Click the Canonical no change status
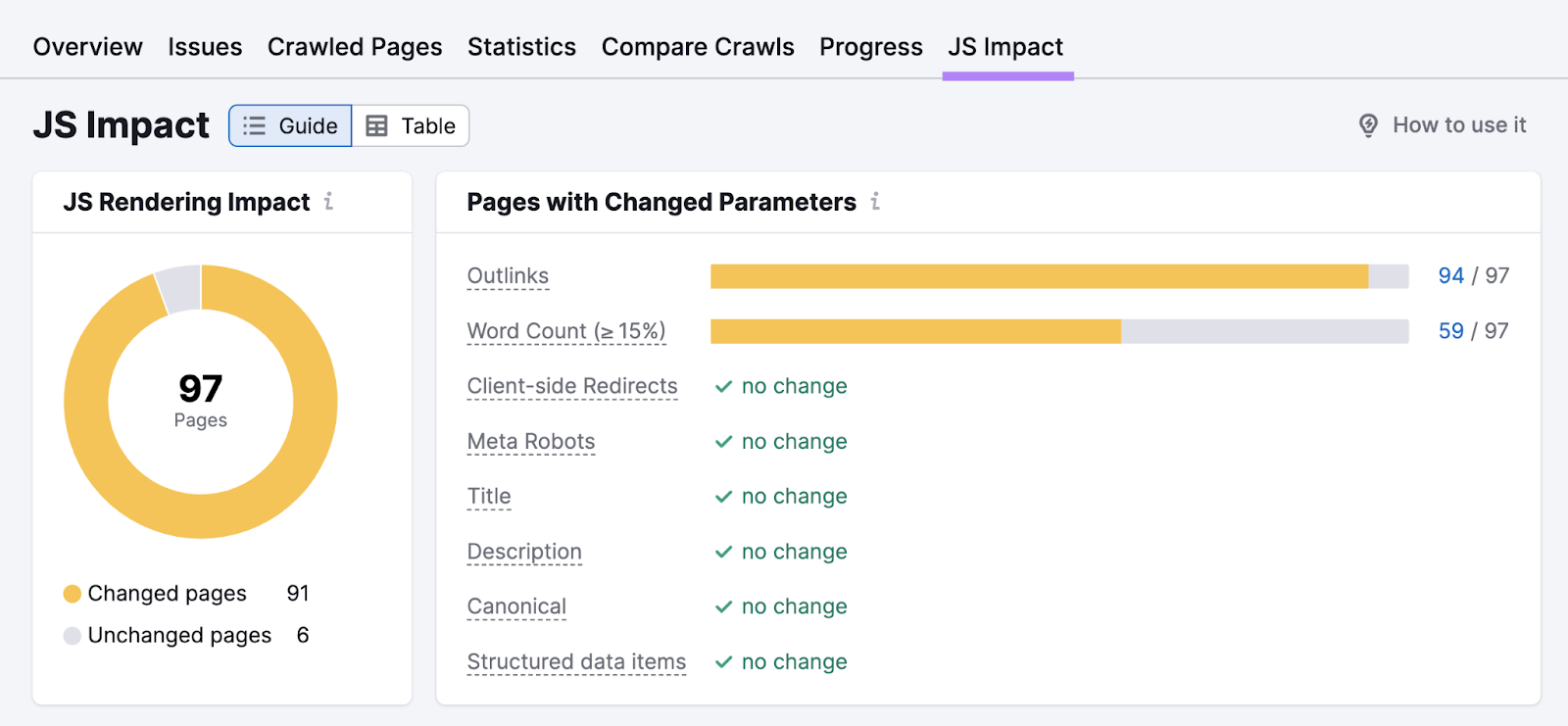This screenshot has width=1568, height=726. [781, 606]
